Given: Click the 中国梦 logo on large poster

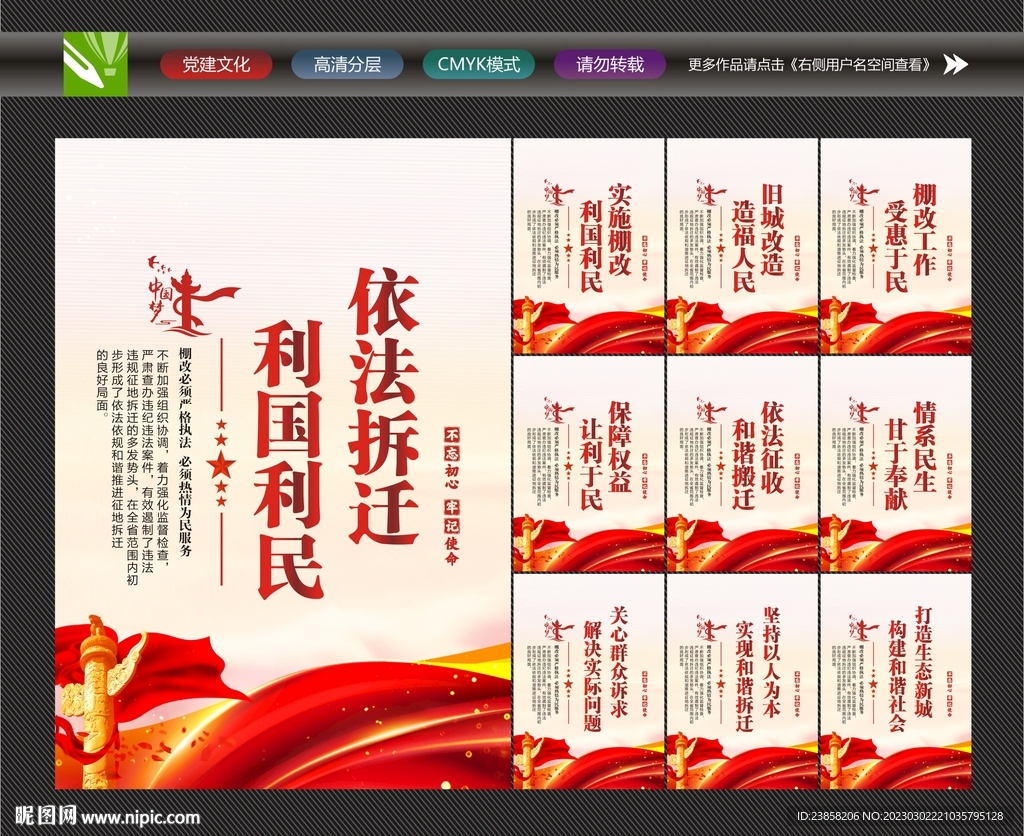Looking at the screenshot, I should [192, 295].
